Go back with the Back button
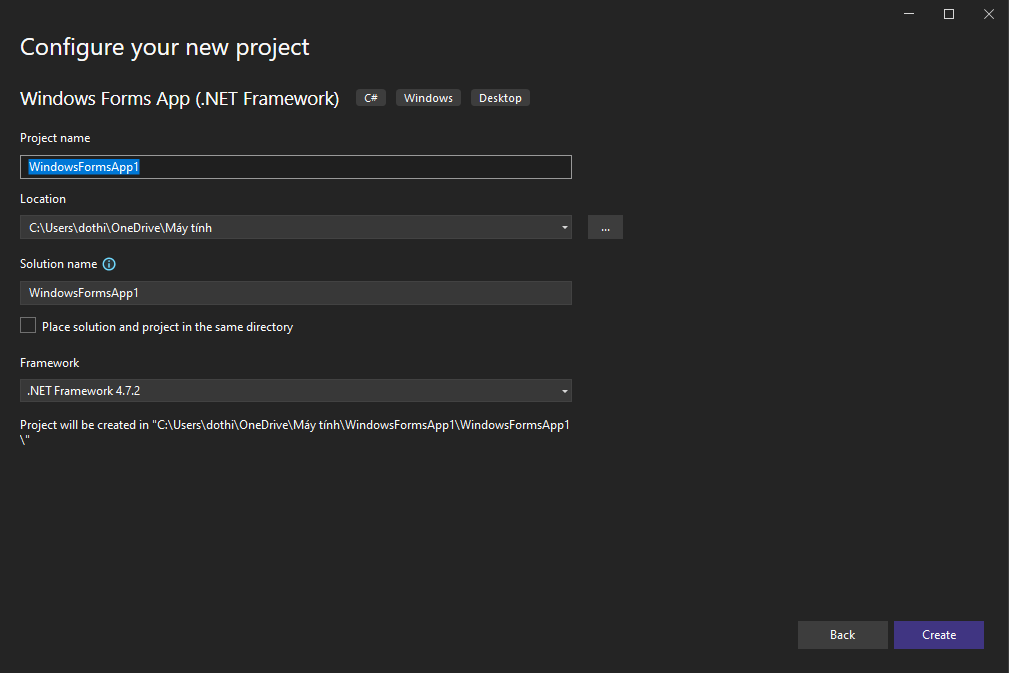Screen dimensions: 1009x673 (842, 635)
